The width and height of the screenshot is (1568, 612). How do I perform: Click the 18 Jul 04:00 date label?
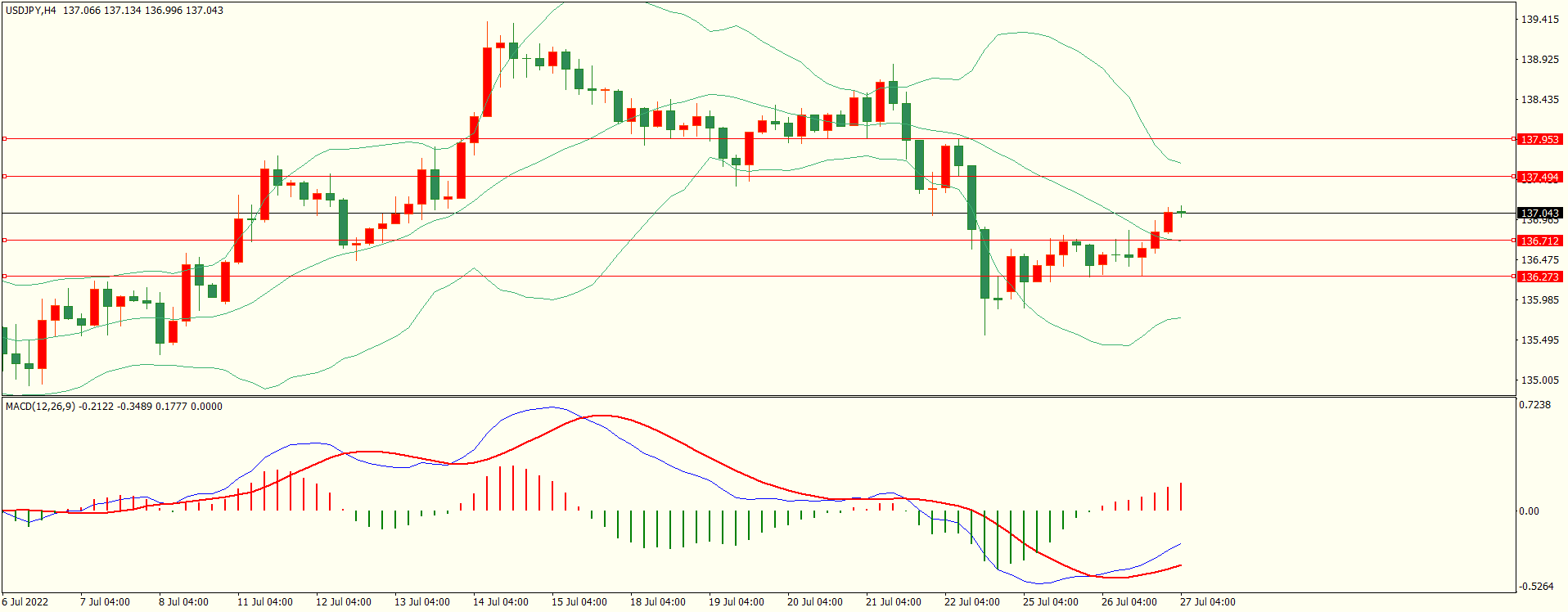pyautogui.click(x=657, y=602)
